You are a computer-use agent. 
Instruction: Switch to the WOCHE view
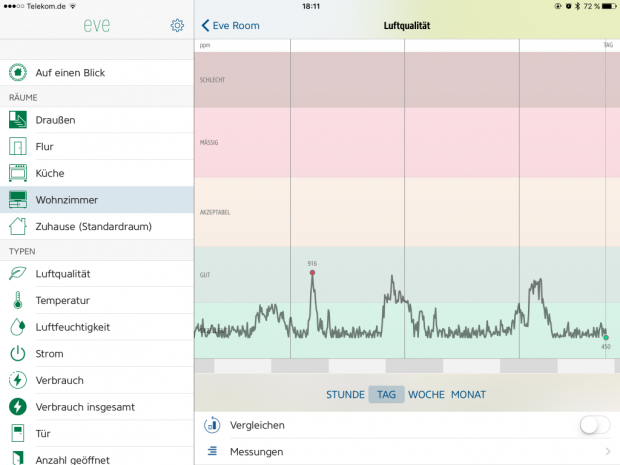(x=426, y=395)
